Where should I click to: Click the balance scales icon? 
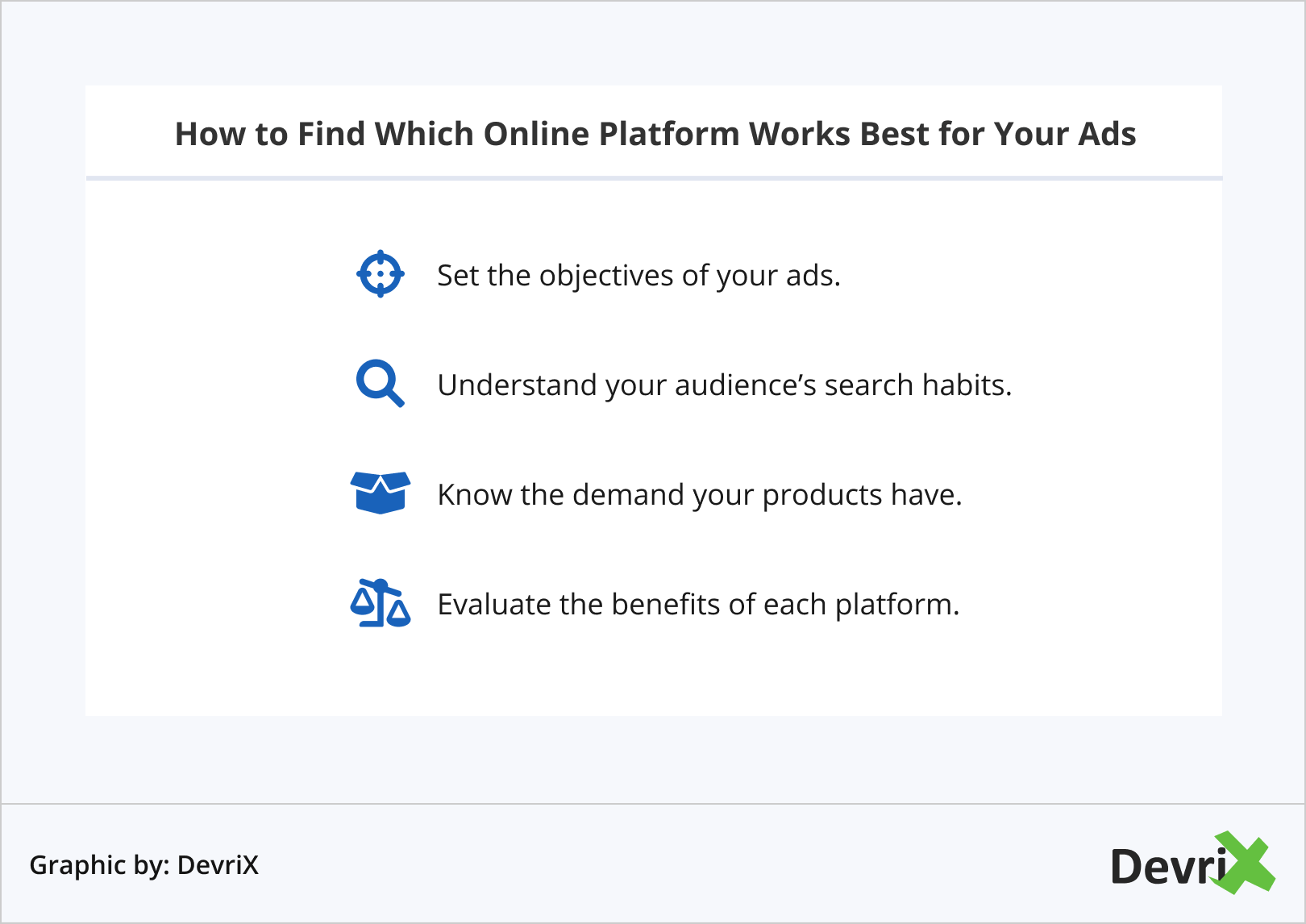click(381, 603)
